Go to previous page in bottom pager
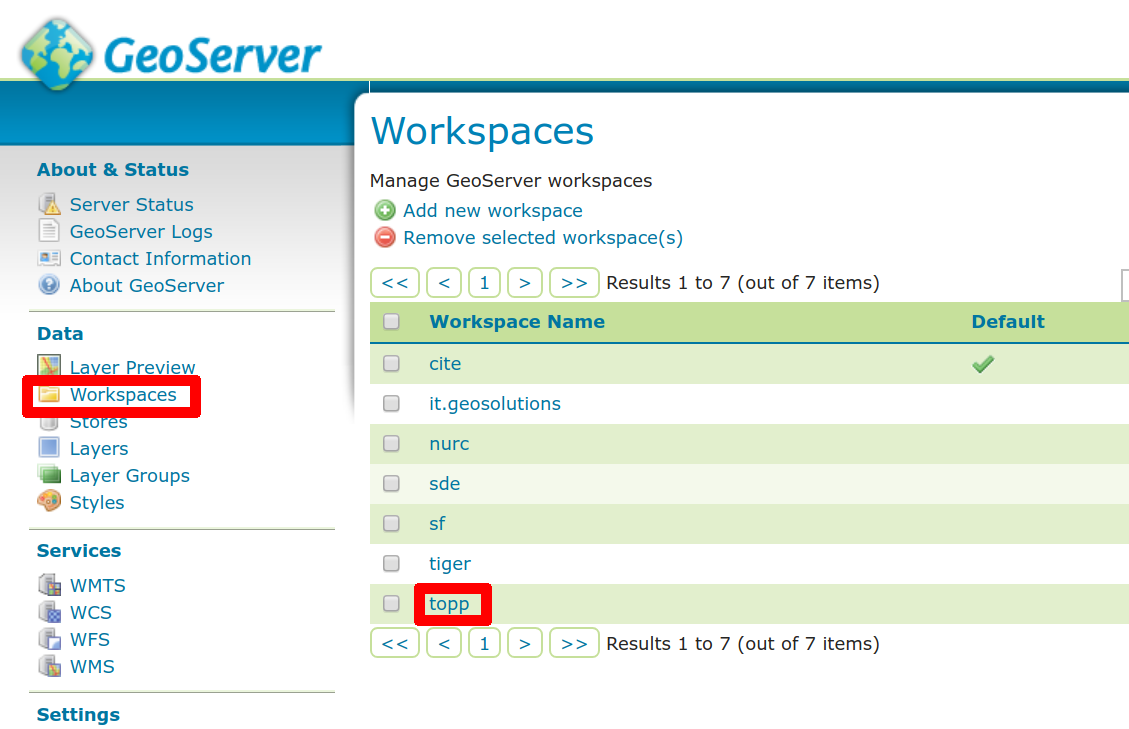Viewport: 1129px width, 729px height. point(444,643)
